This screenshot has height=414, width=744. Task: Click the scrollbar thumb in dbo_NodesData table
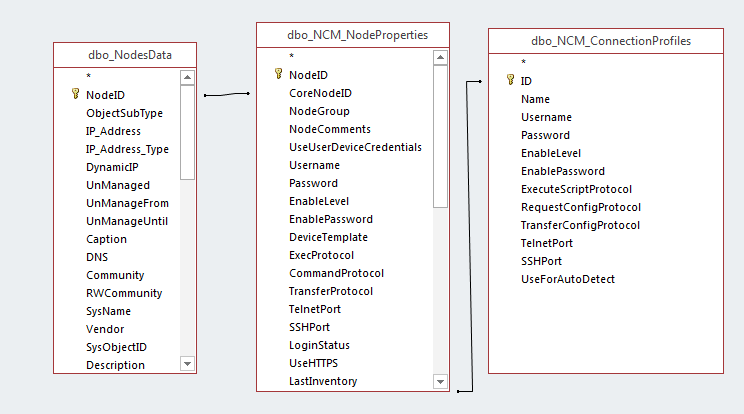coord(187,132)
